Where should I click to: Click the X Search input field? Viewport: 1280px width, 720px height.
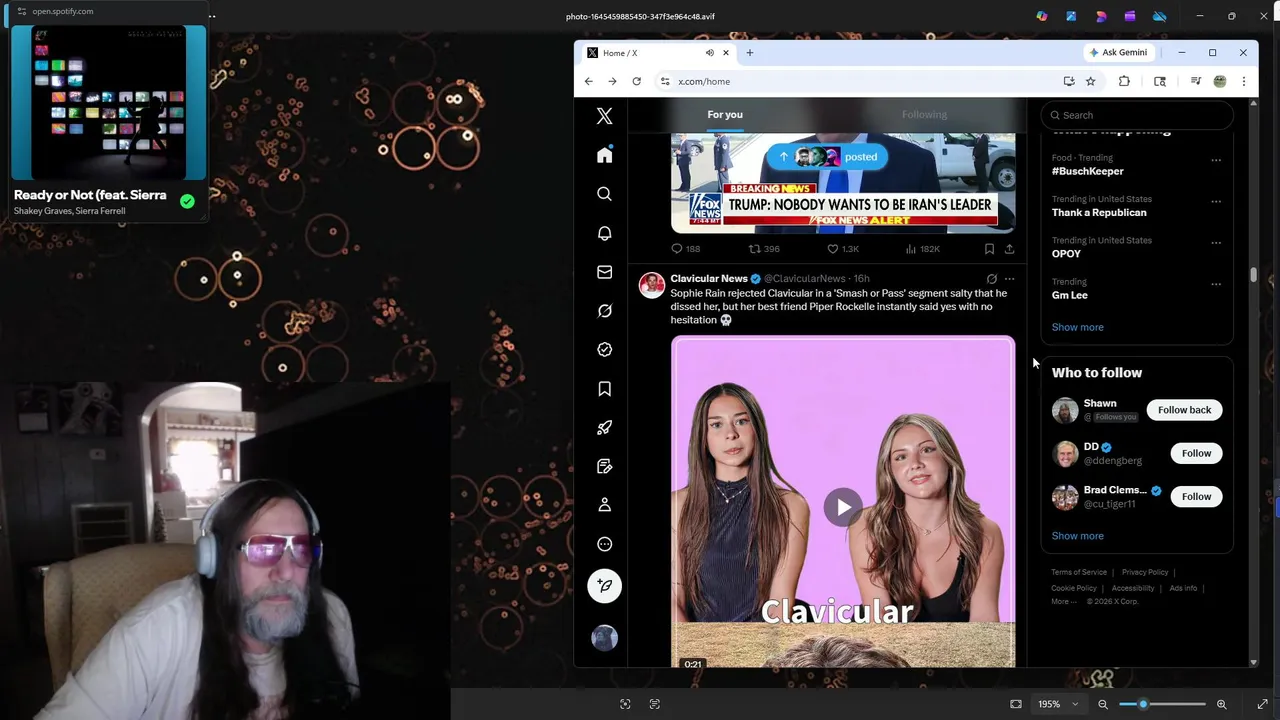(1137, 115)
